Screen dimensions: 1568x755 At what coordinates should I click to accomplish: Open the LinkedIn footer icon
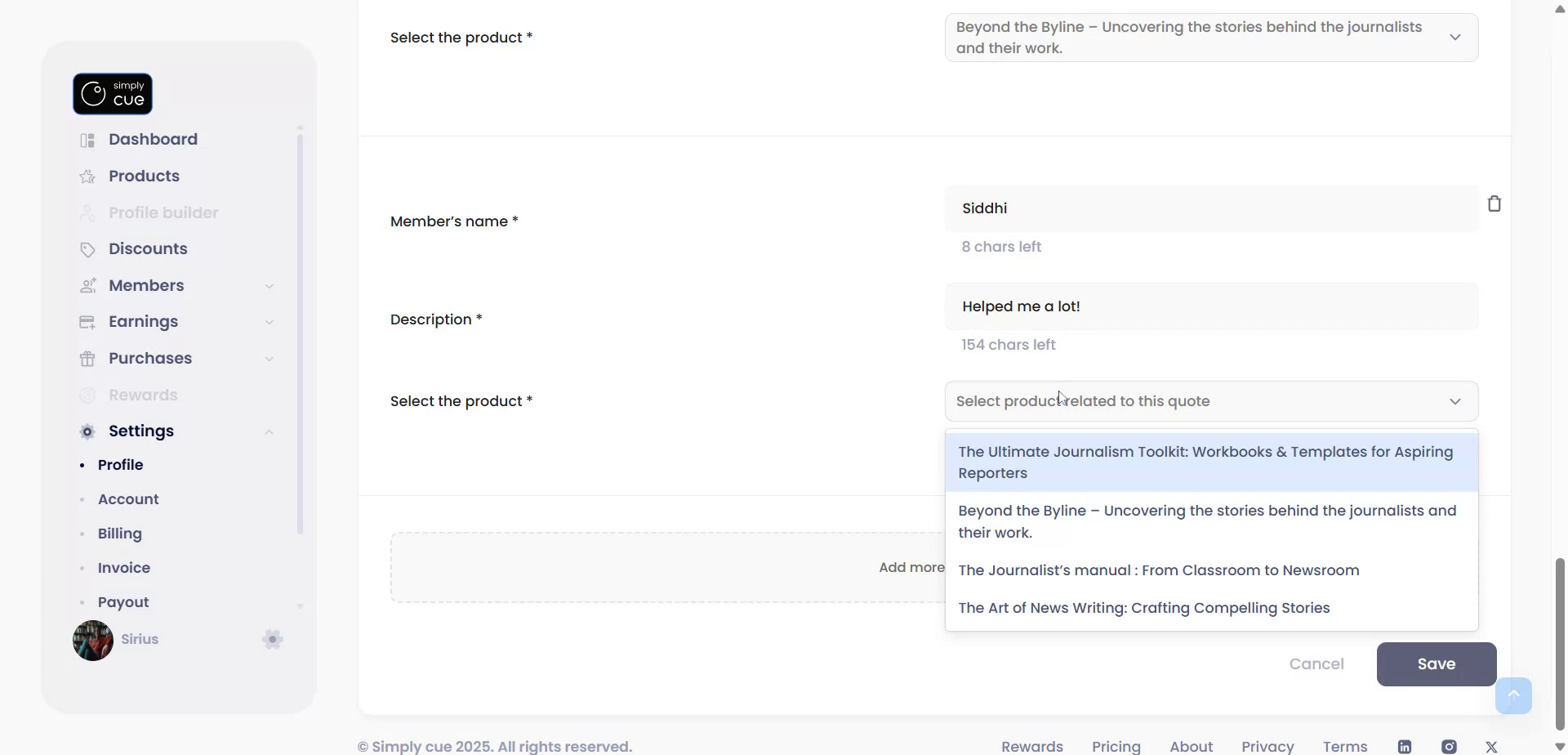click(1404, 746)
